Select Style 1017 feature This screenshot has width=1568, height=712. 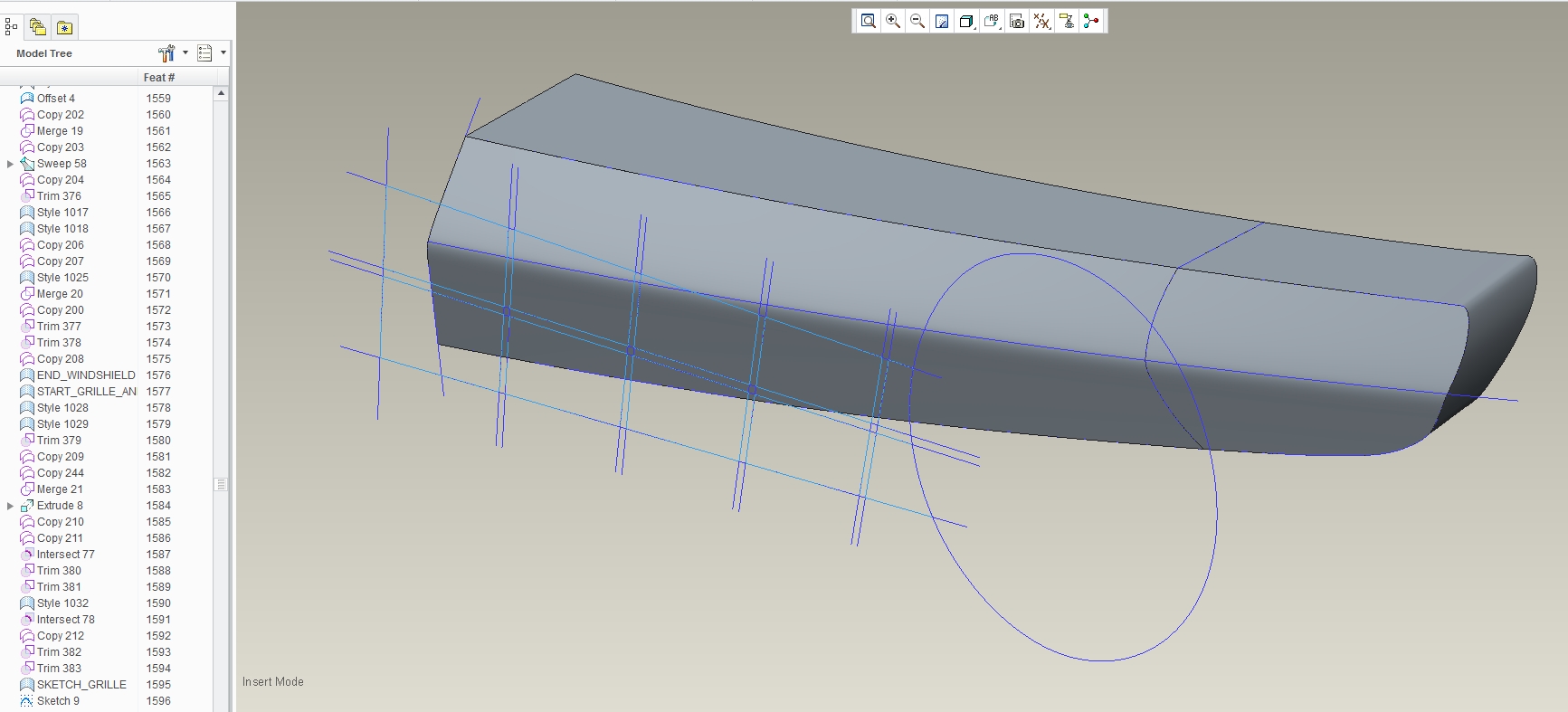coord(62,213)
